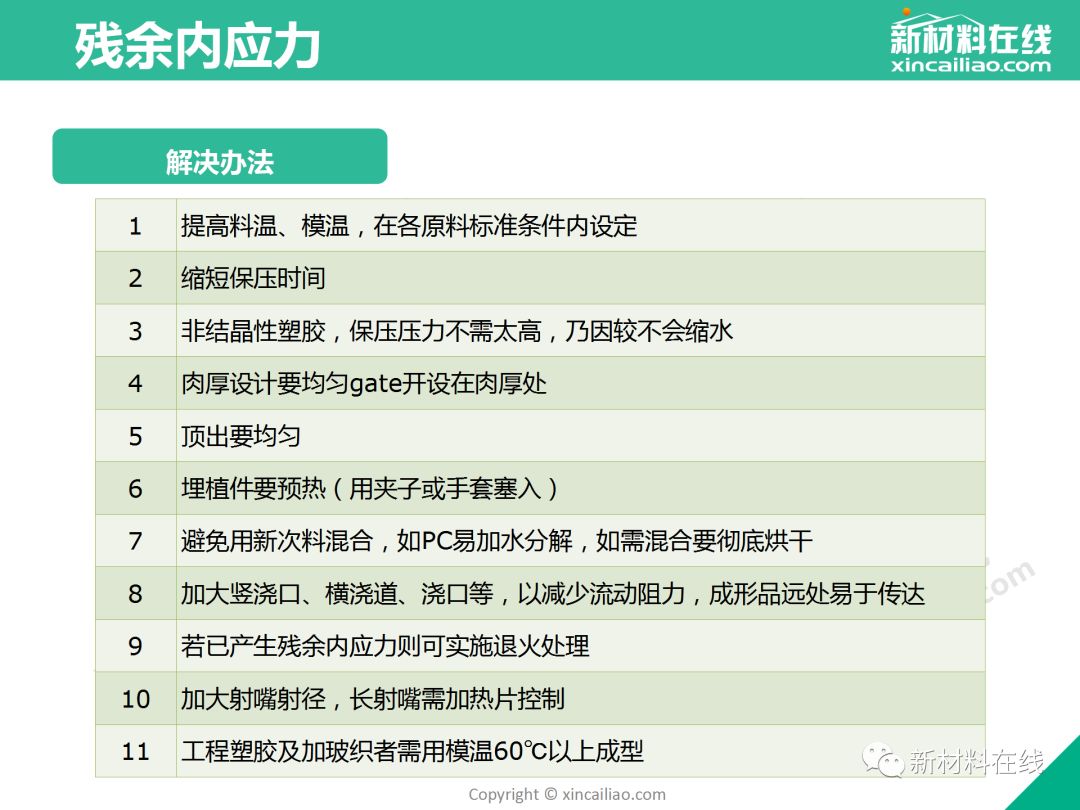Click row 6 text 埋植件要预热
The image size is (1080, 810).
(370, 489)
